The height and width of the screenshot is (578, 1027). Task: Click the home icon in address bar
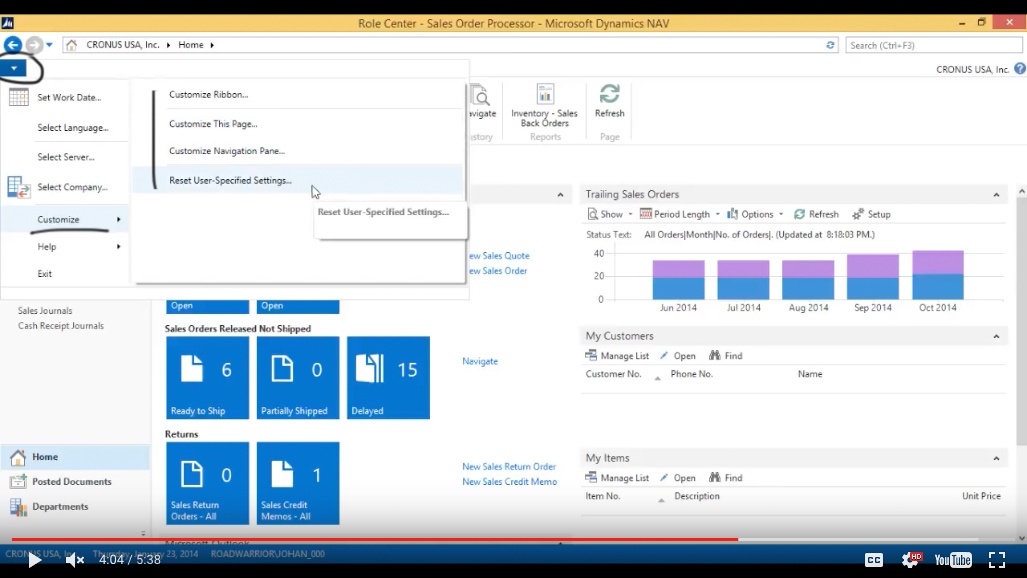[x=71, y=45]
